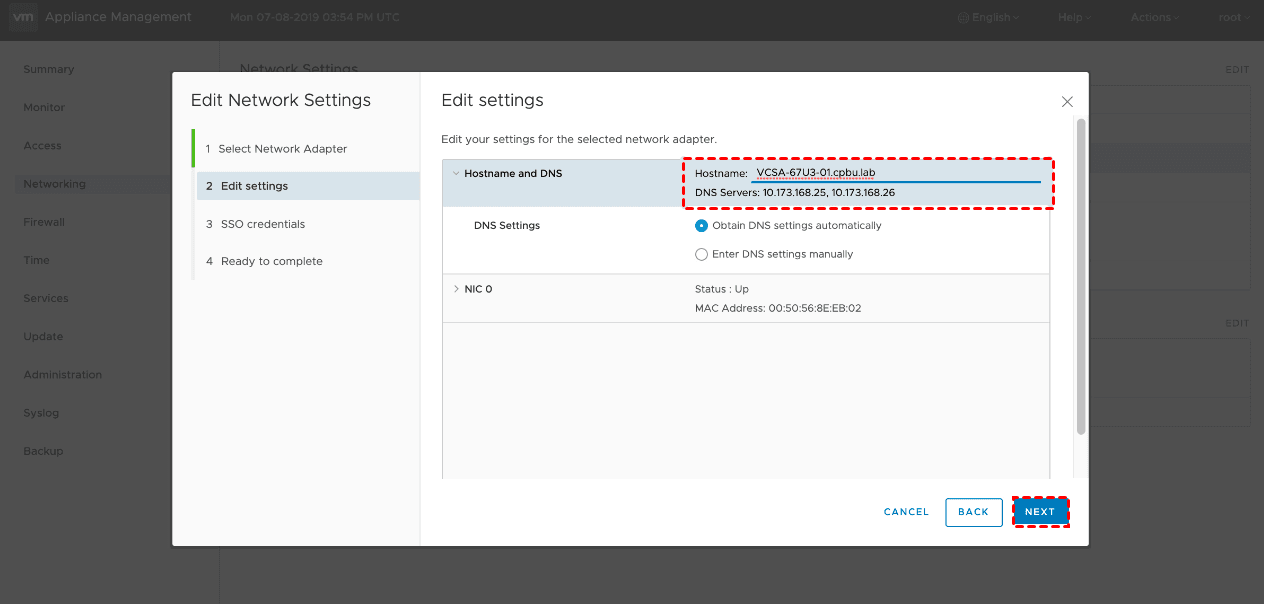Collapse the Hostname and DNS section
This screenshot has width=1264, height=604.
click(456, 174)
